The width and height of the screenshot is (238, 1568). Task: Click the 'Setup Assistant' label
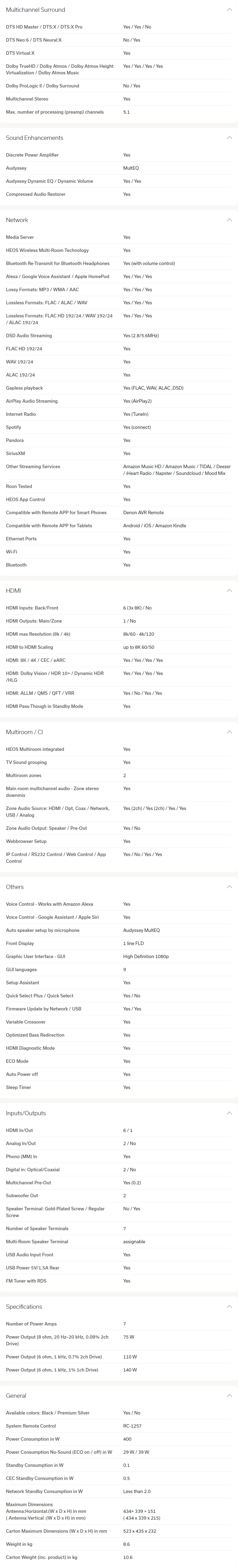point(23,983)
